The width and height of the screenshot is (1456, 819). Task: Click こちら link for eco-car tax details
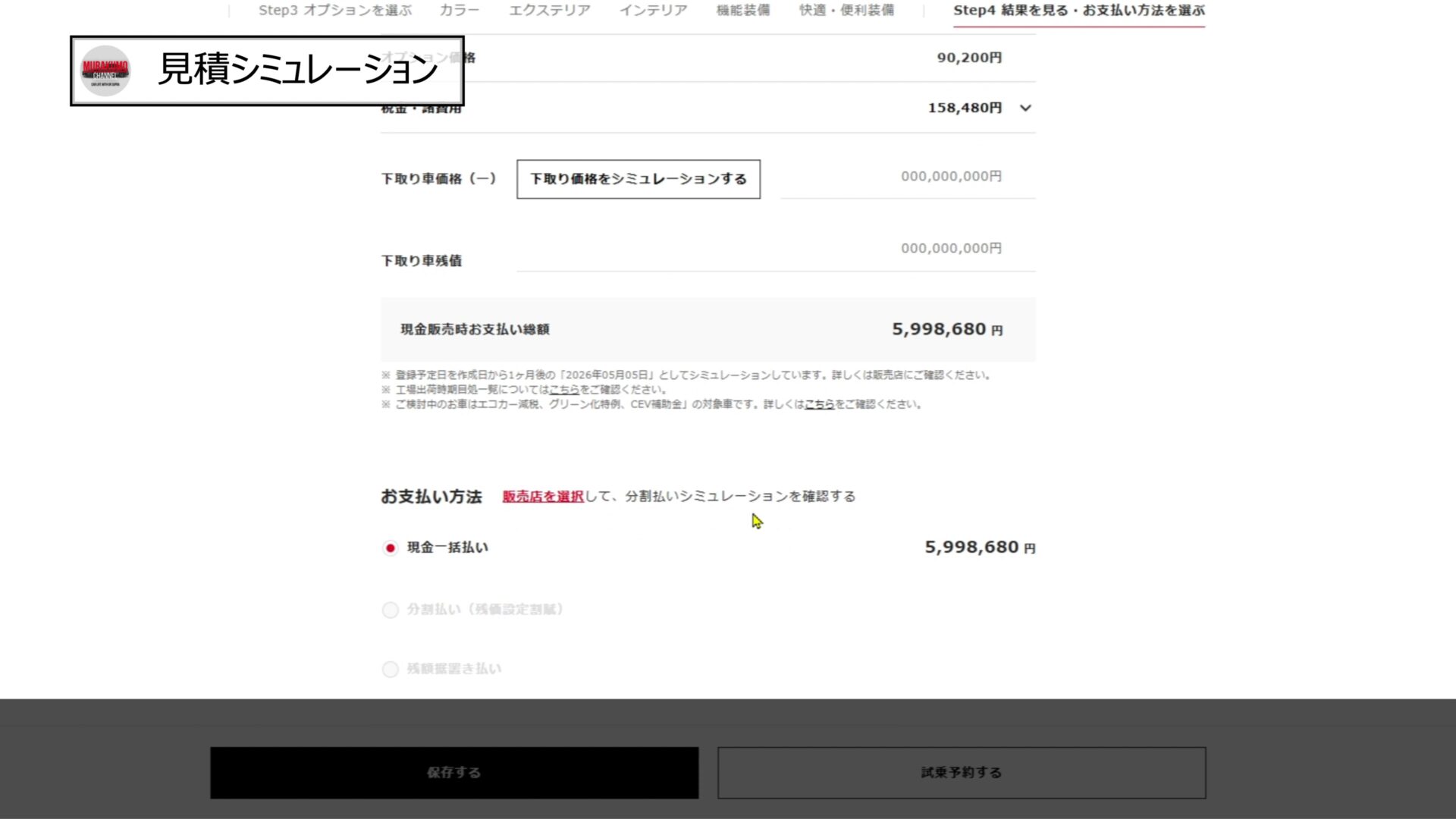click(818, 404)
